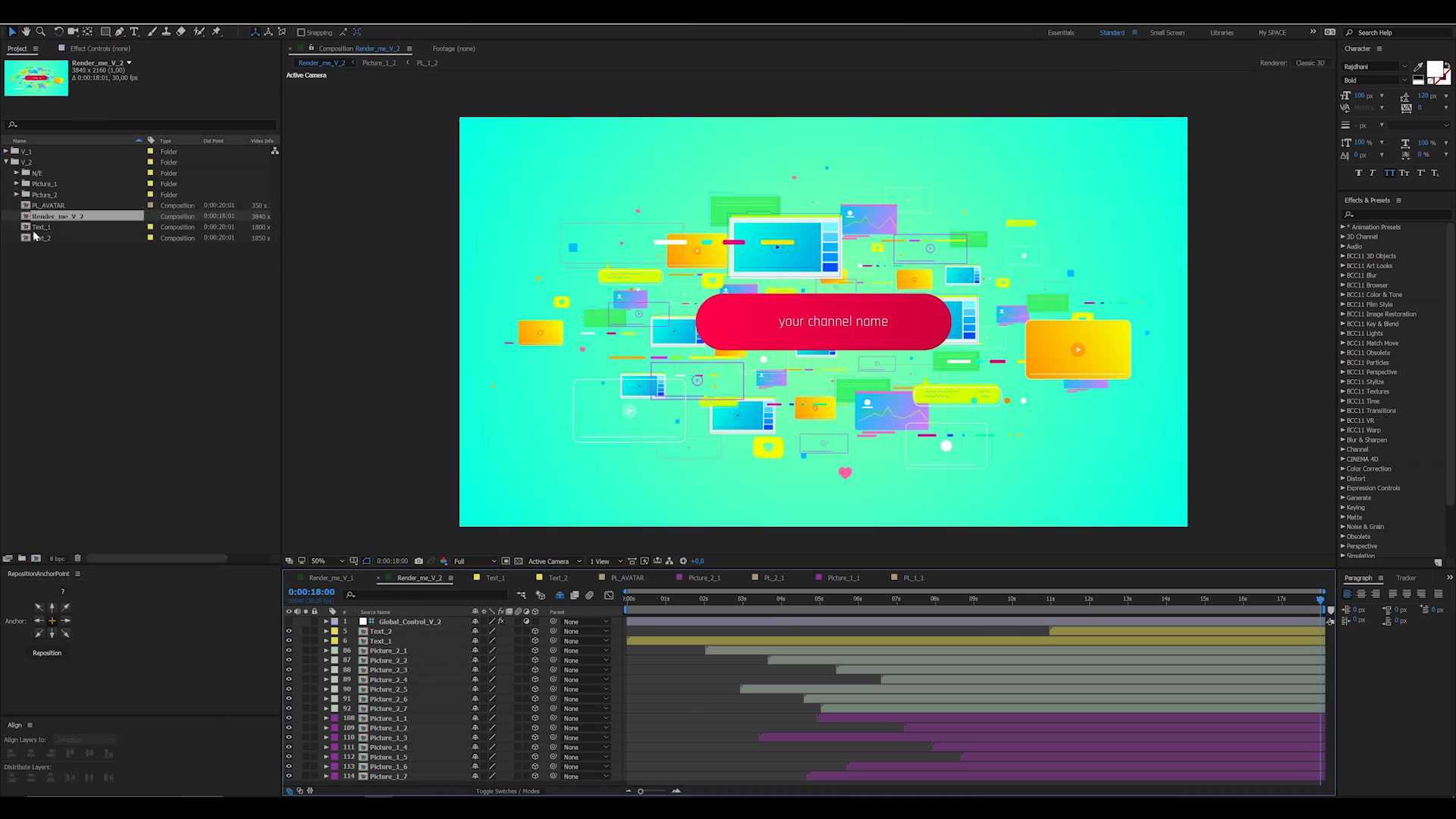Screen dimensions: 1456x819
Task: Enable the Small Caps text style
Action: [1404, 173]
